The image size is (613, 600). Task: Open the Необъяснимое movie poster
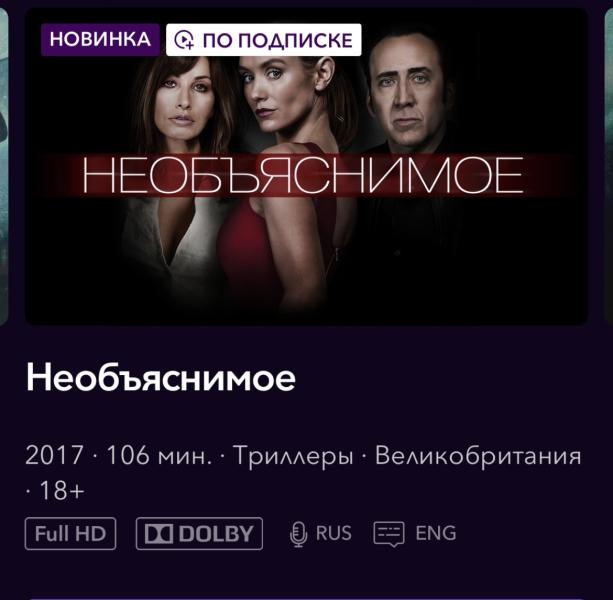click(x=306, y=166)
